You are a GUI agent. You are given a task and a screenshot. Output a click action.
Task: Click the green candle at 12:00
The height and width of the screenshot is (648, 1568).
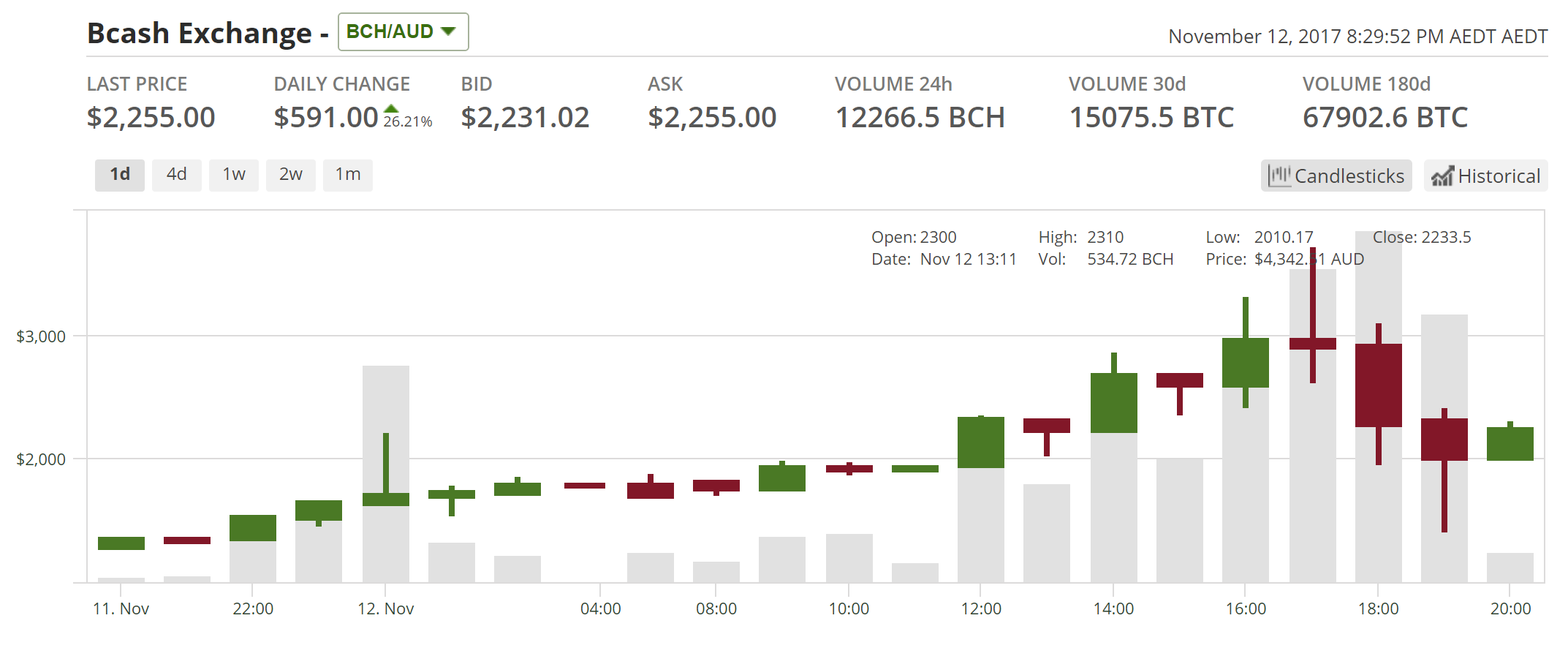(x=980, y=442)
